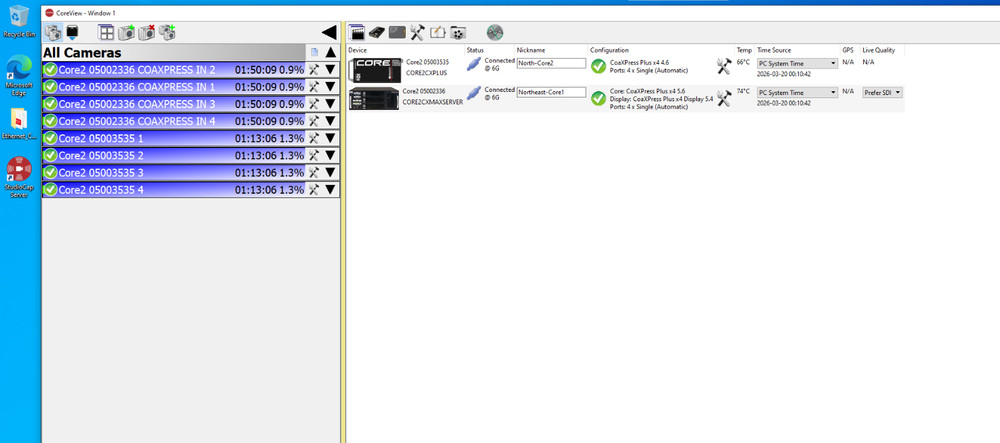Viewport: 1000px width, 443px height.
Task: Open configuration tools for North-Core2 device
Action: pyautogui.click(x=724, y=65)
